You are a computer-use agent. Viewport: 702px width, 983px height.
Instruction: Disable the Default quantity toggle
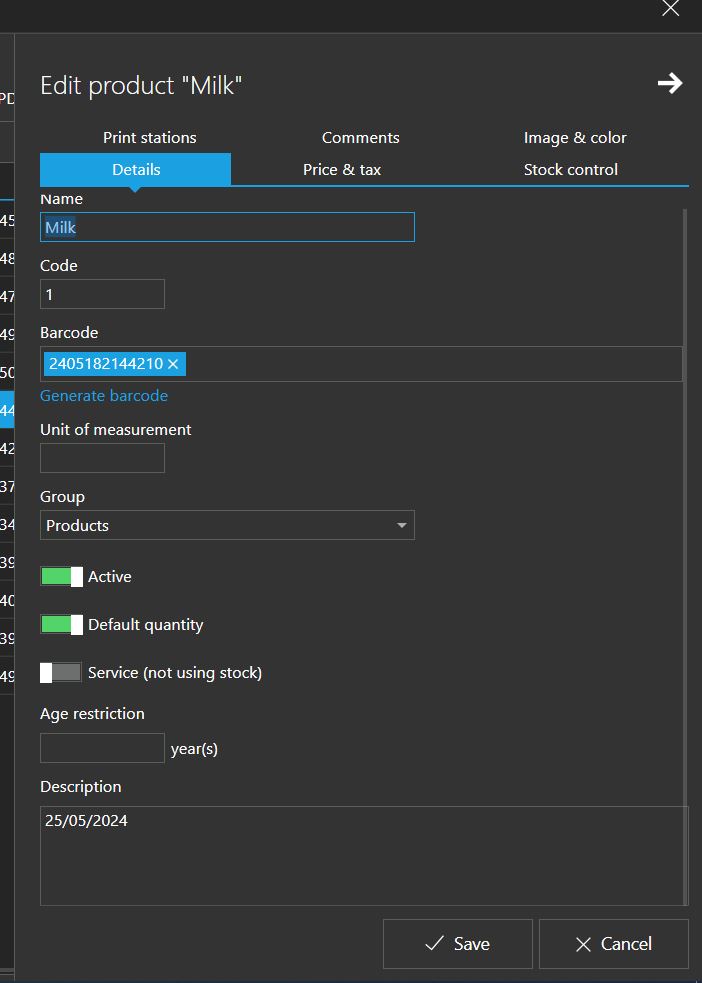pos(61,625)
